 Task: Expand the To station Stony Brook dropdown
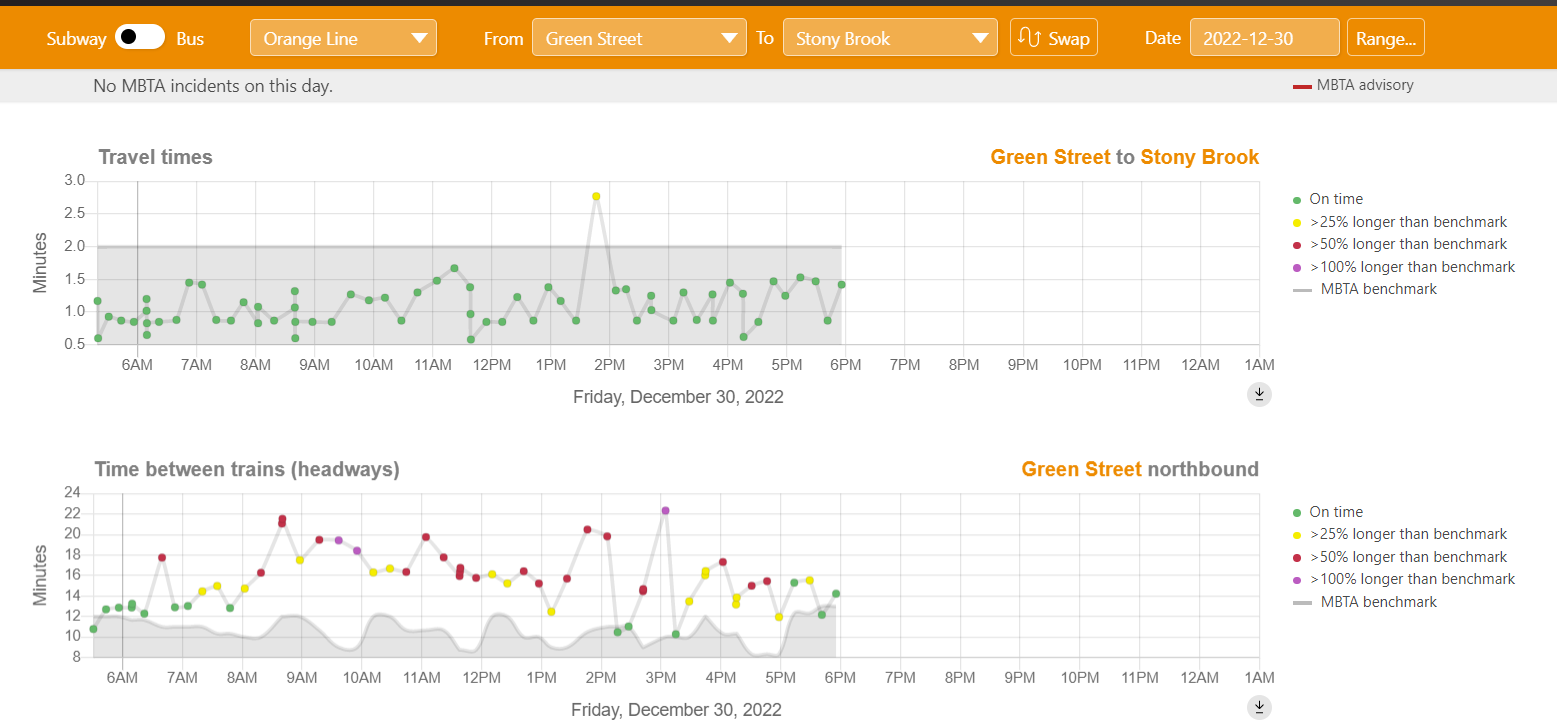pyautogui.click(x=890, y=39)
